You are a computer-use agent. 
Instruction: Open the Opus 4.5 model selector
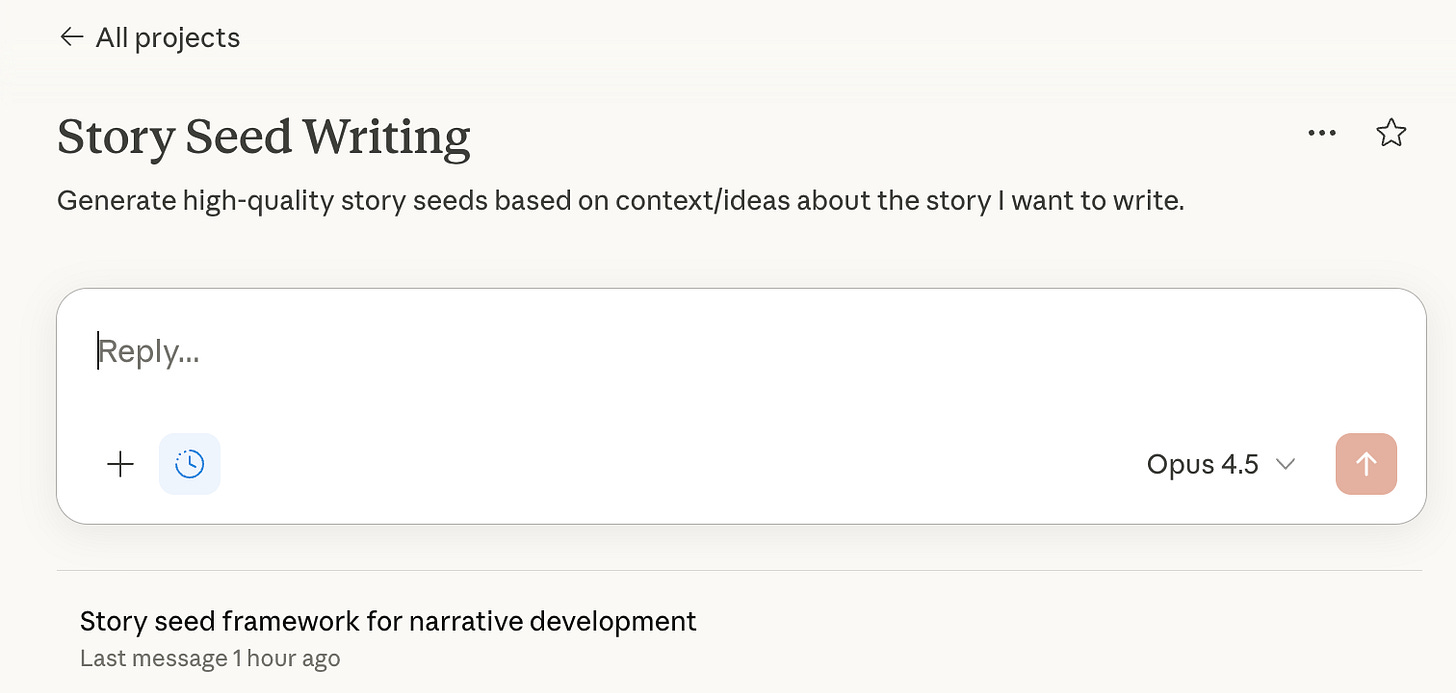coord(1221,464)
